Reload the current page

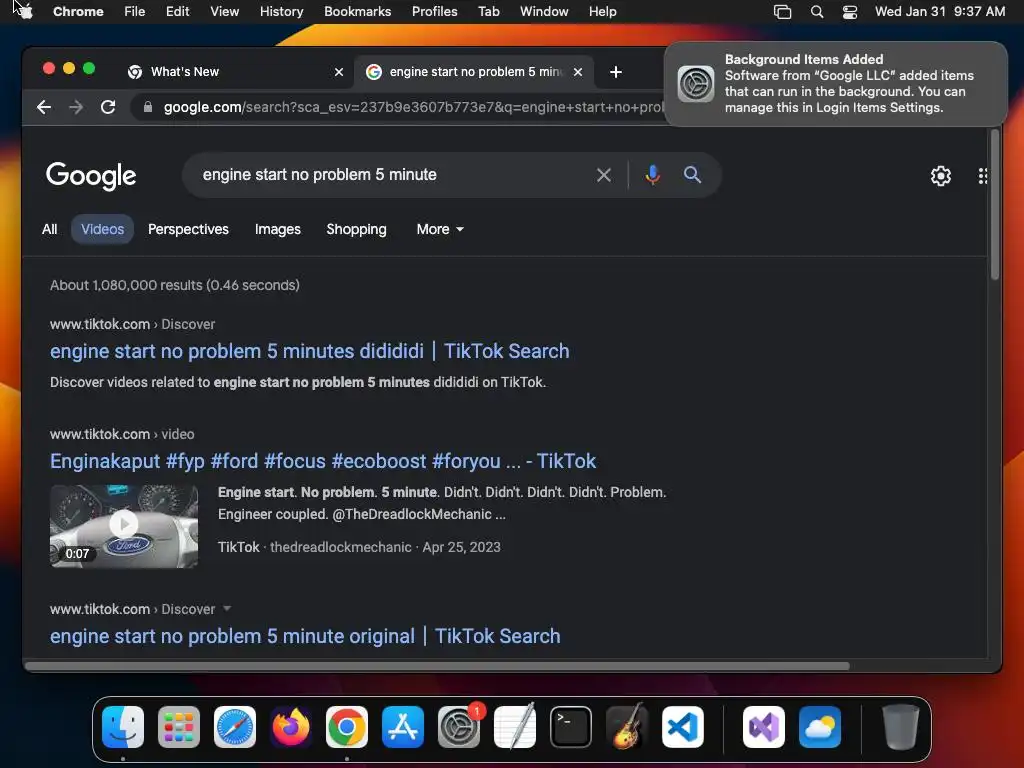click(108, 107)
